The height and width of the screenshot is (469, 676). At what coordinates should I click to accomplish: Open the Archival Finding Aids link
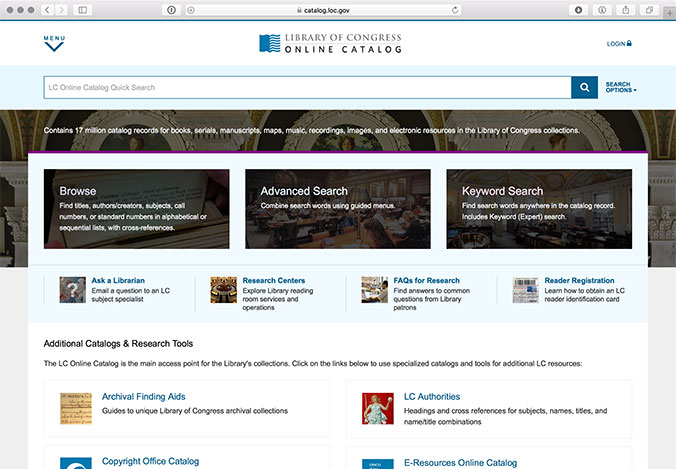(143, 396)
